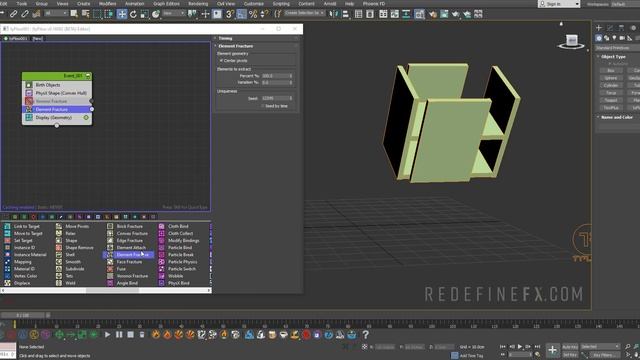
Task: Toggle the Display (Geometry) operator on indicator
Action: [x=86, y=118]
